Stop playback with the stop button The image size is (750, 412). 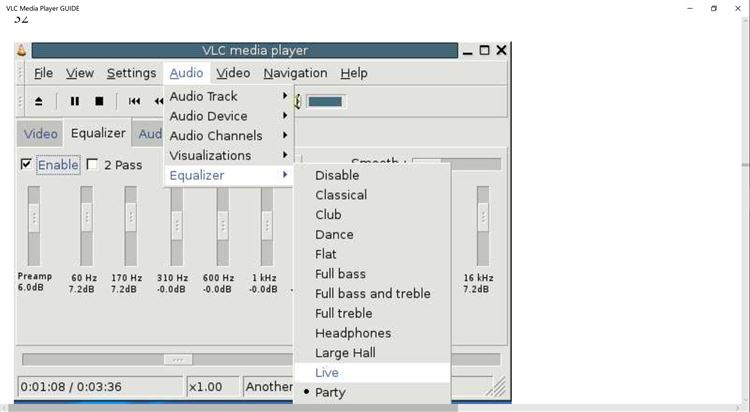coord(99,101)
